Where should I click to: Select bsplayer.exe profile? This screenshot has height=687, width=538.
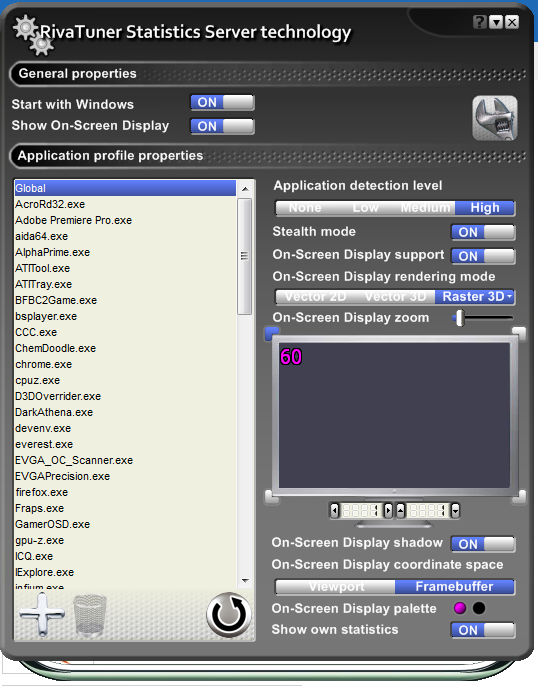125,316
